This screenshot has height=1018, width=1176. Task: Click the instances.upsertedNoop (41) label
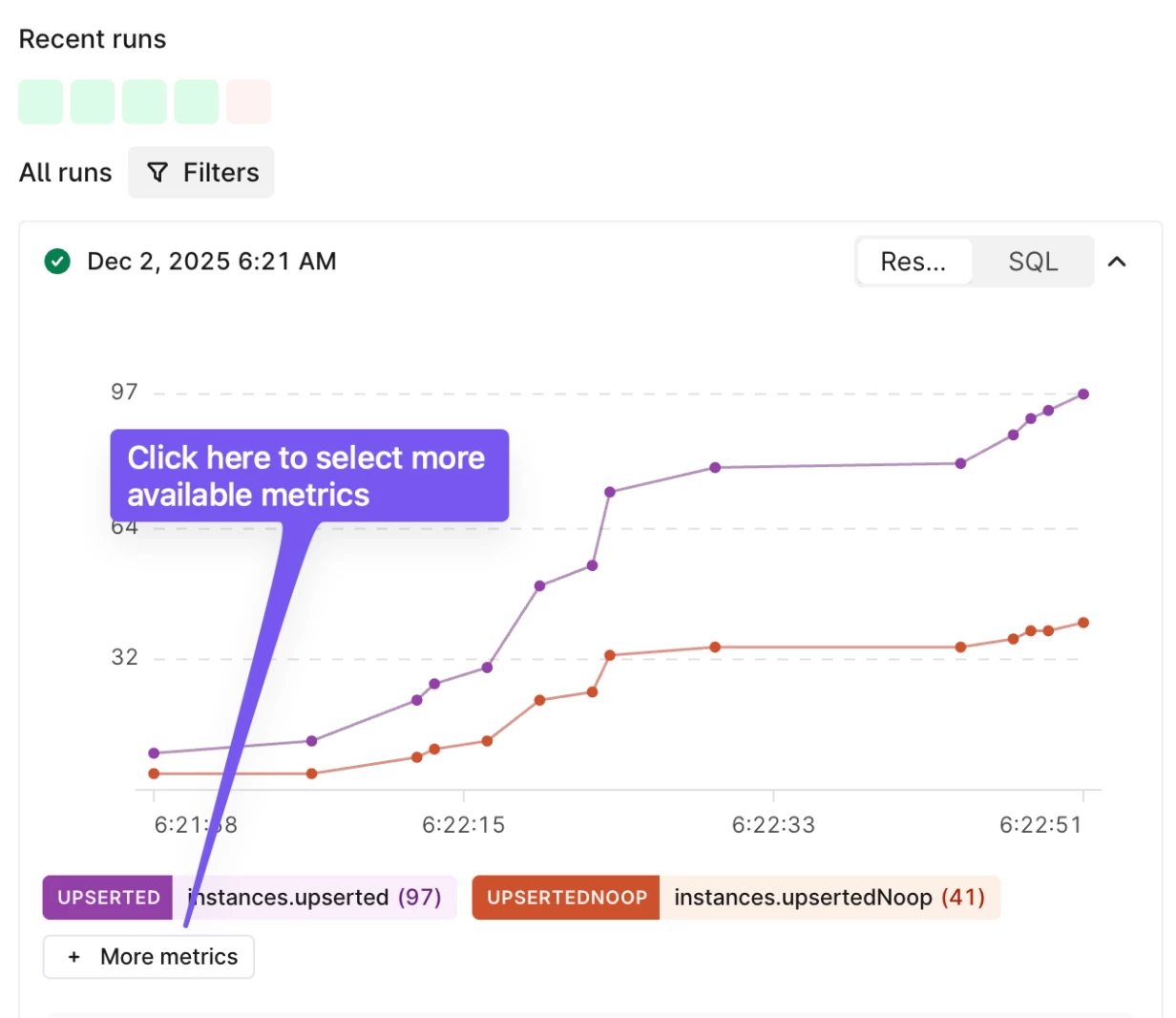(829, 898)
